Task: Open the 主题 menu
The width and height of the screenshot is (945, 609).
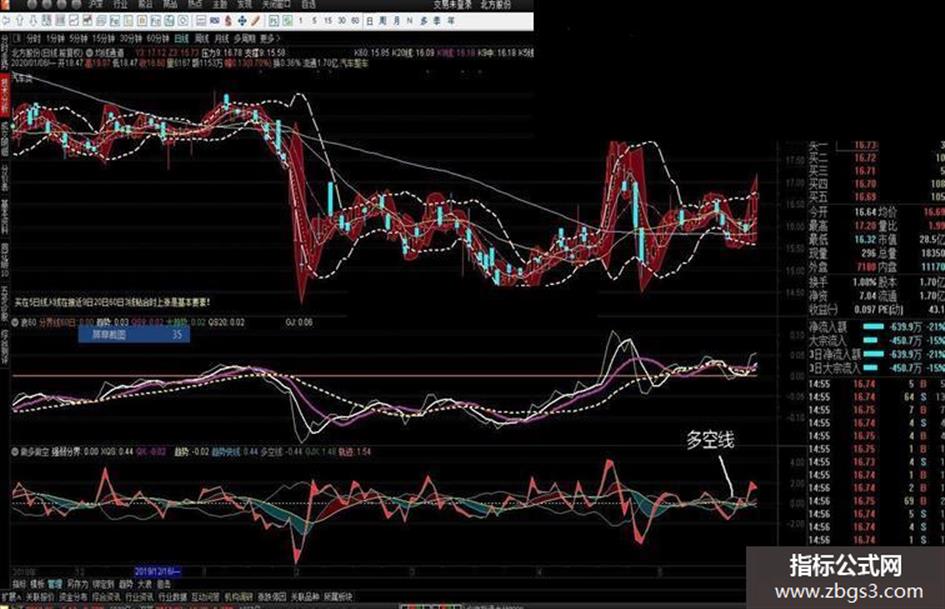Action: click(x=220, y=4)
